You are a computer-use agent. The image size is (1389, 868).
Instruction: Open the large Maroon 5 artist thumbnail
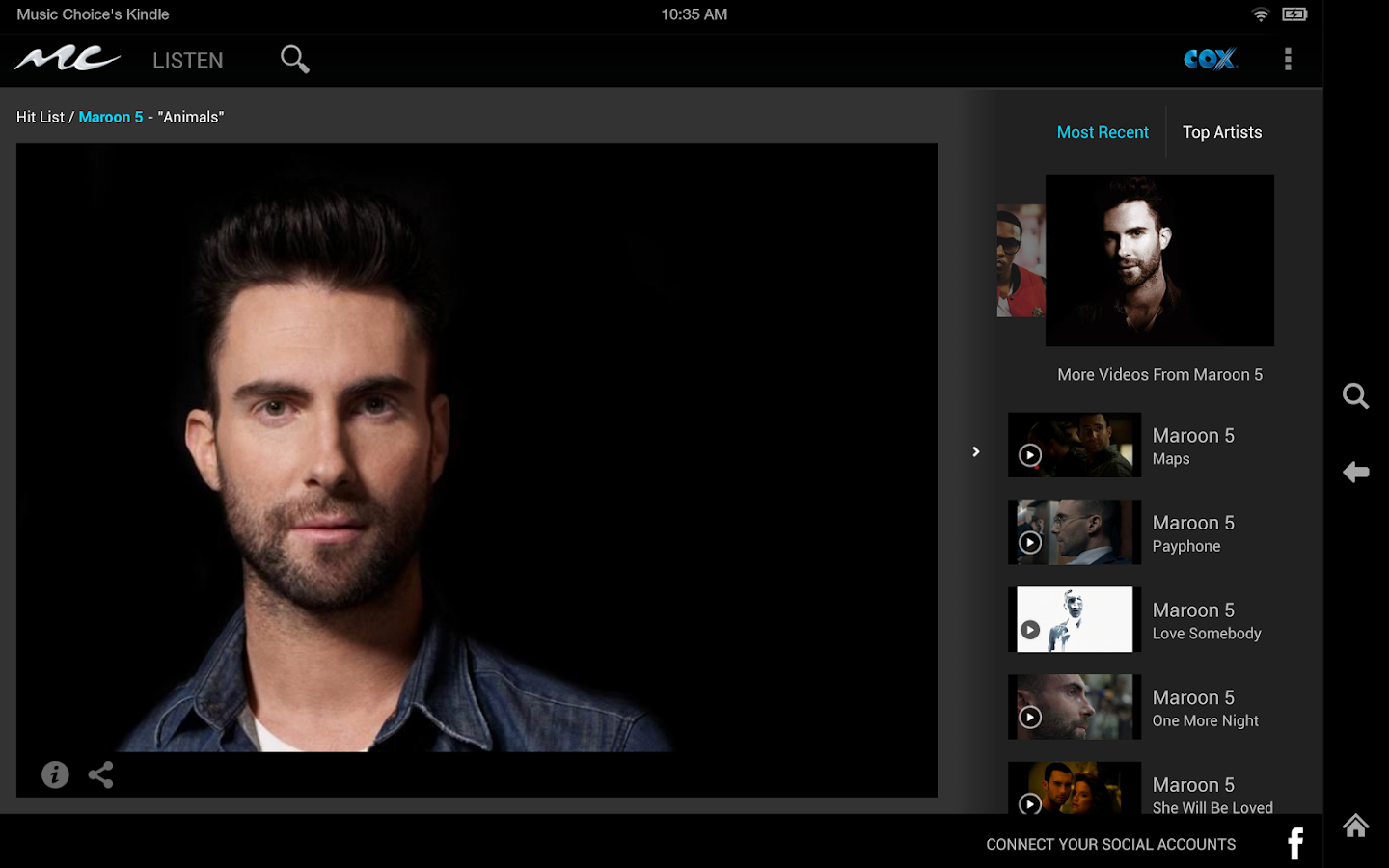[x=1159, y=260]
